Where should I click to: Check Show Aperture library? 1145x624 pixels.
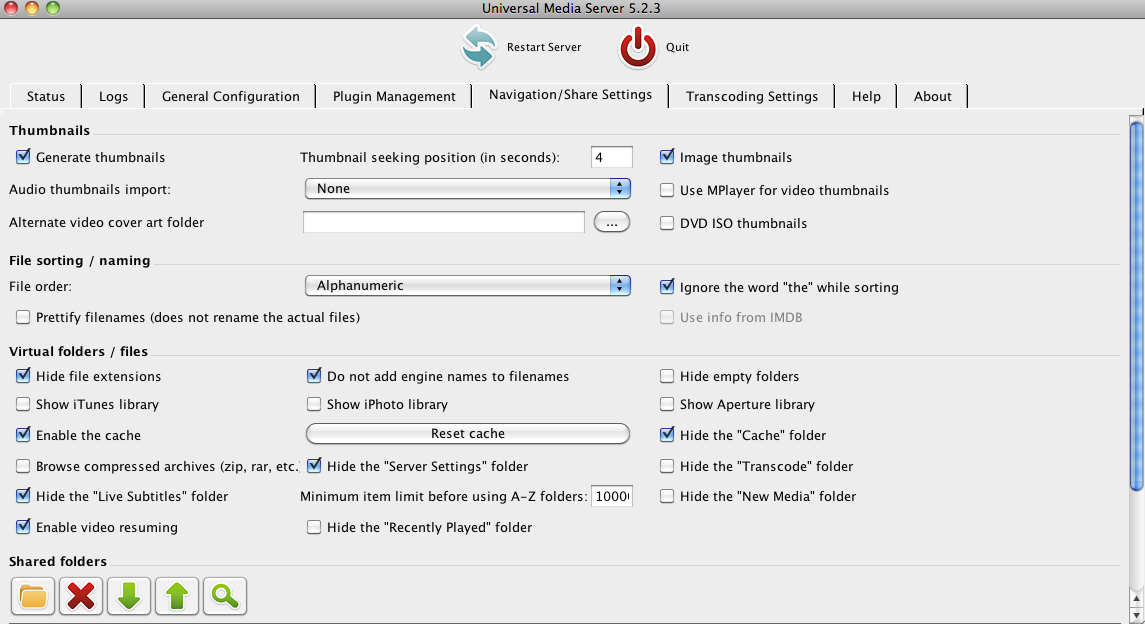click(x=667, y=404)
